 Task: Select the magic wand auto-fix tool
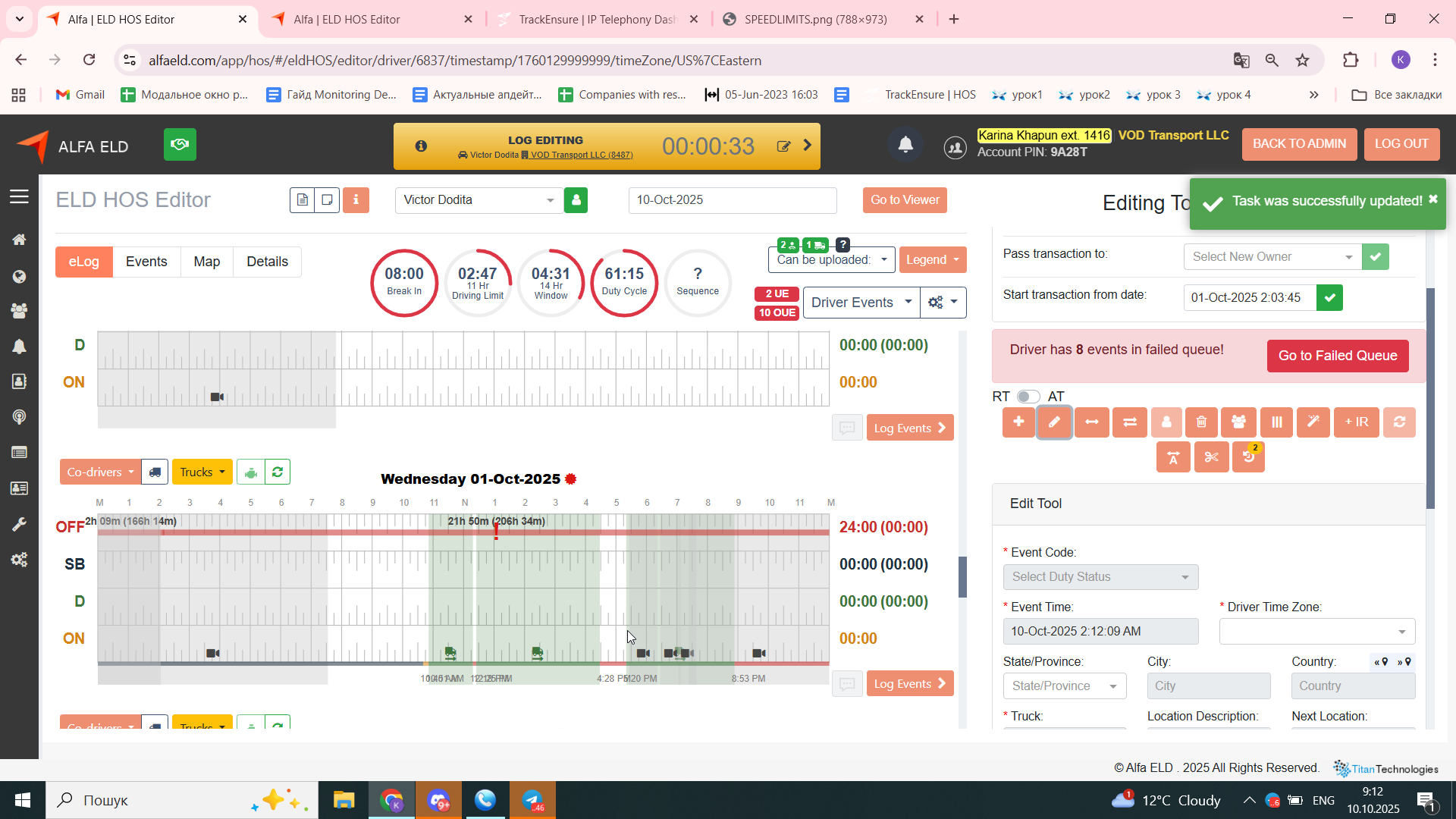pyautogui.click(x=1313, y=422)
